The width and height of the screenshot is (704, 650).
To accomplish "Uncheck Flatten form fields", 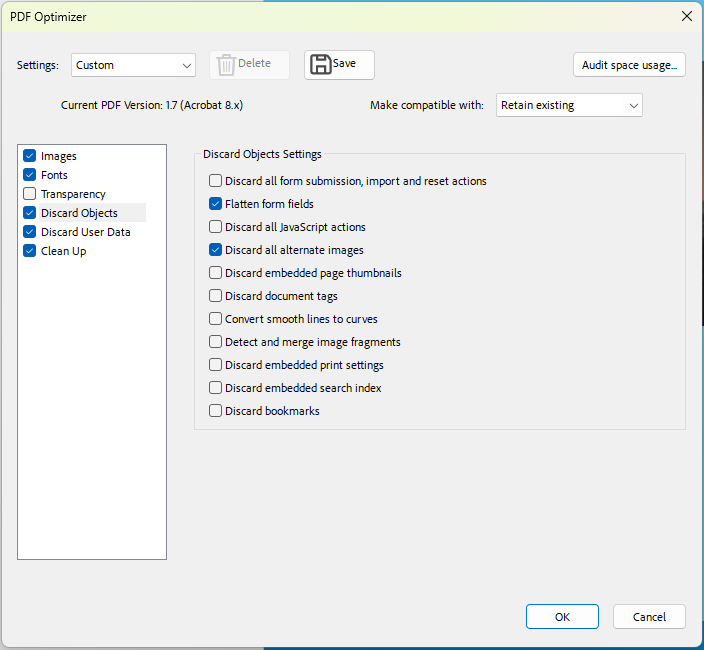I will coord(216,204).
